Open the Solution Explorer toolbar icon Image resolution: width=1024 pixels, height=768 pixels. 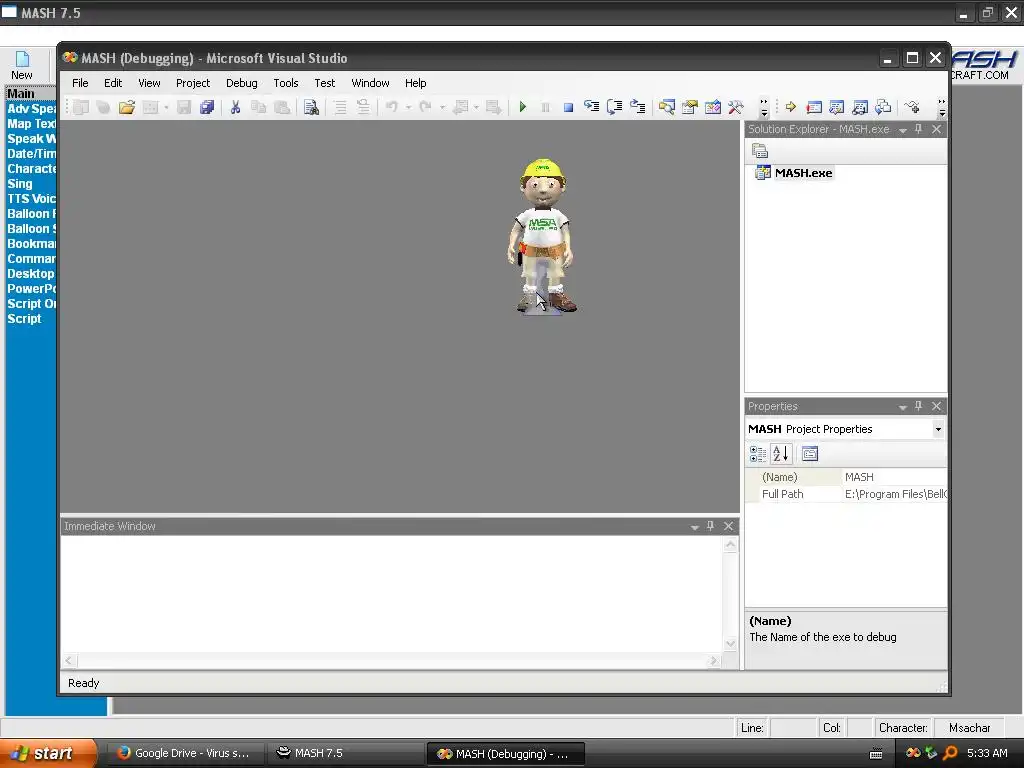pyautogui.click(x=667, y=107)
